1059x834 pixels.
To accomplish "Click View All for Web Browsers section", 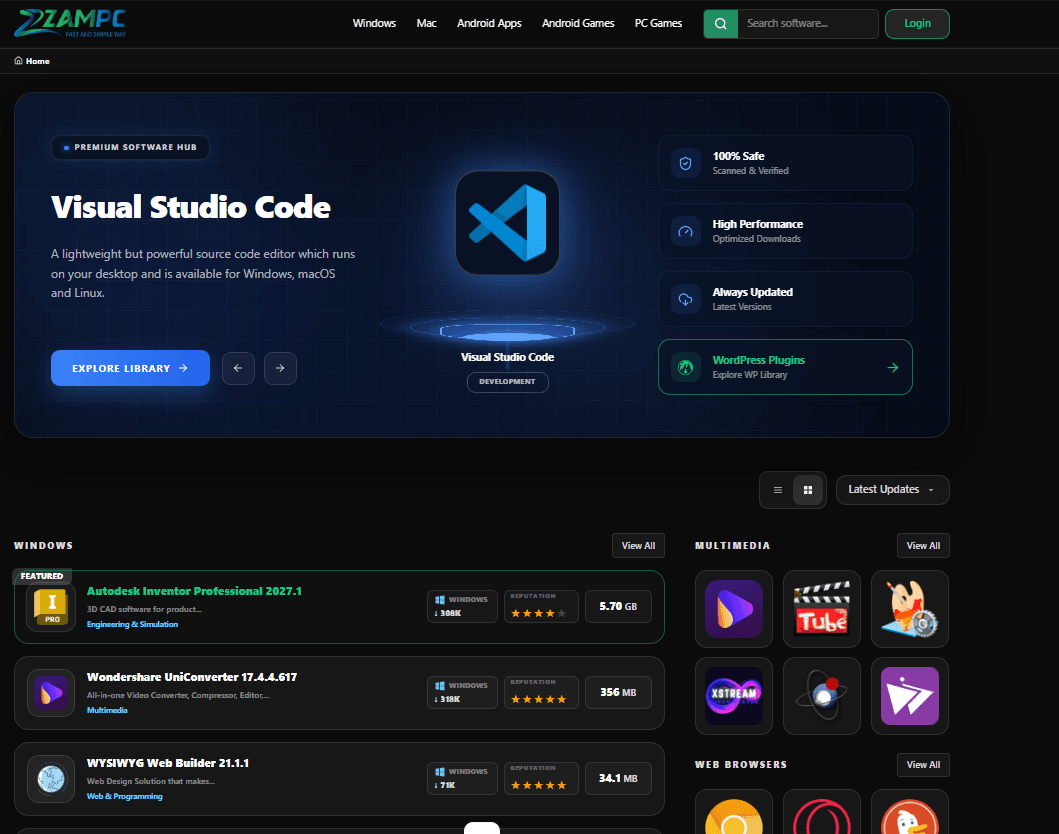I will coord(923,764).
